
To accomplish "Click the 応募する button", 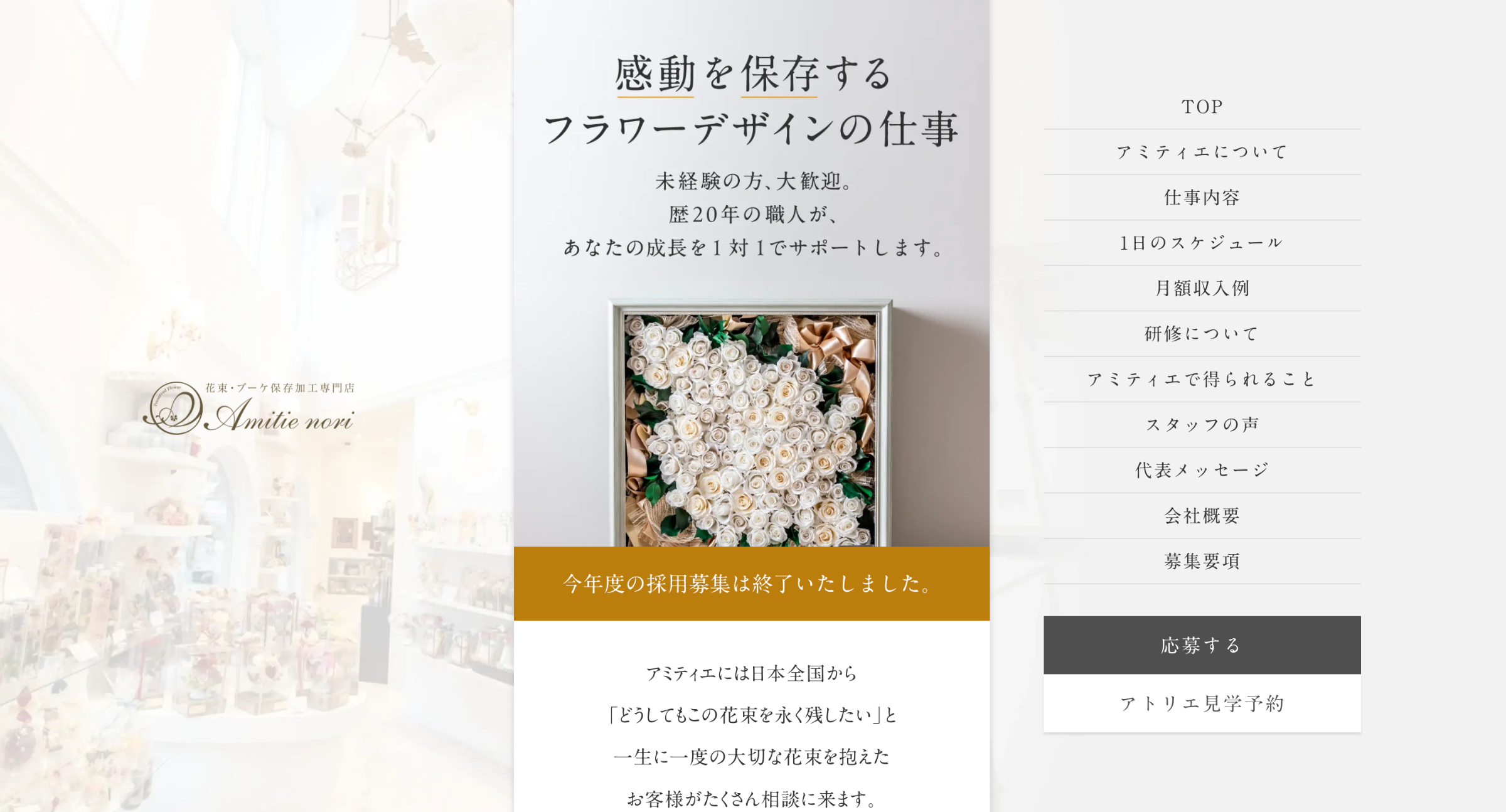I will (1202, 645).
